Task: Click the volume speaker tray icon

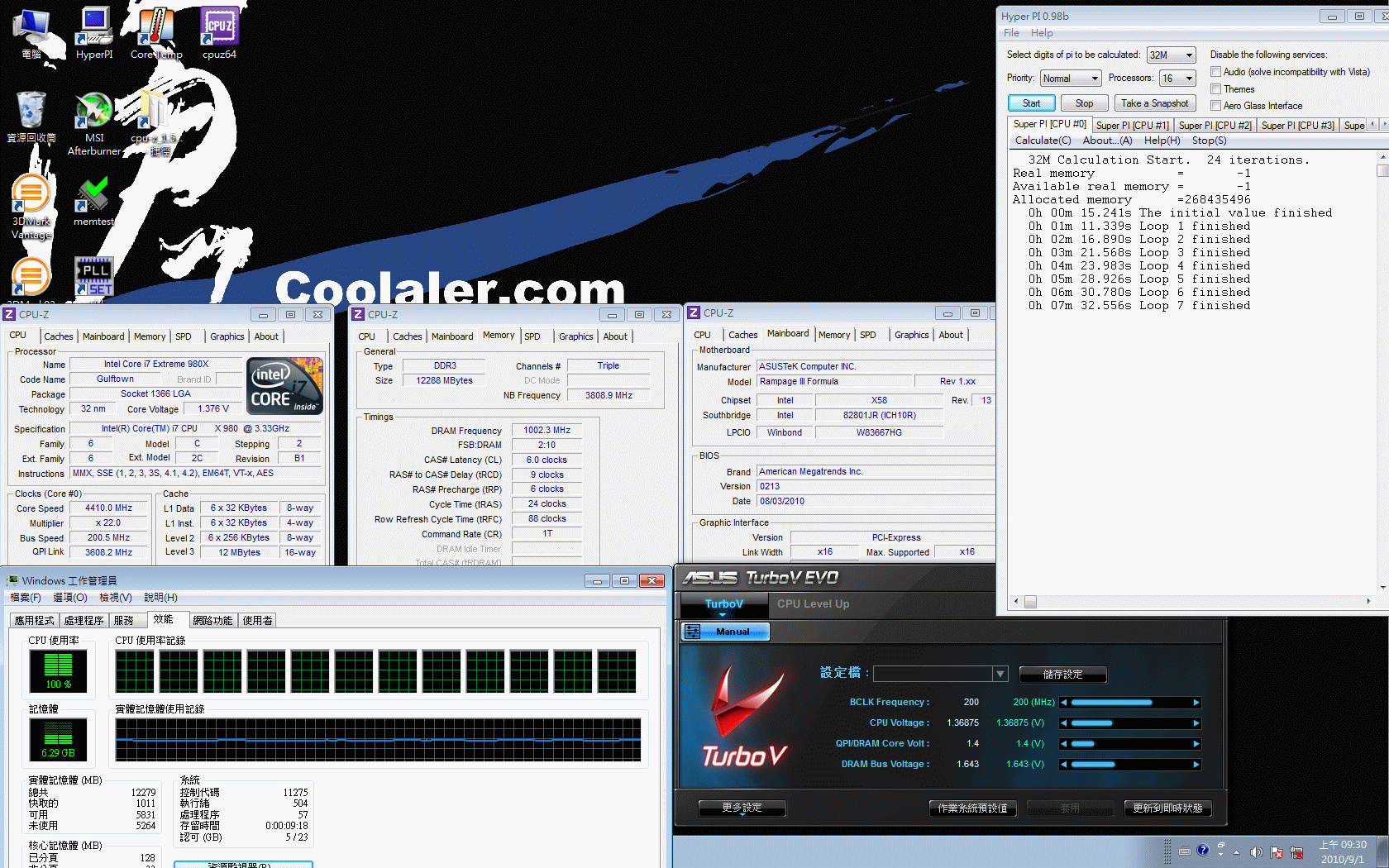Action: 1256,851
